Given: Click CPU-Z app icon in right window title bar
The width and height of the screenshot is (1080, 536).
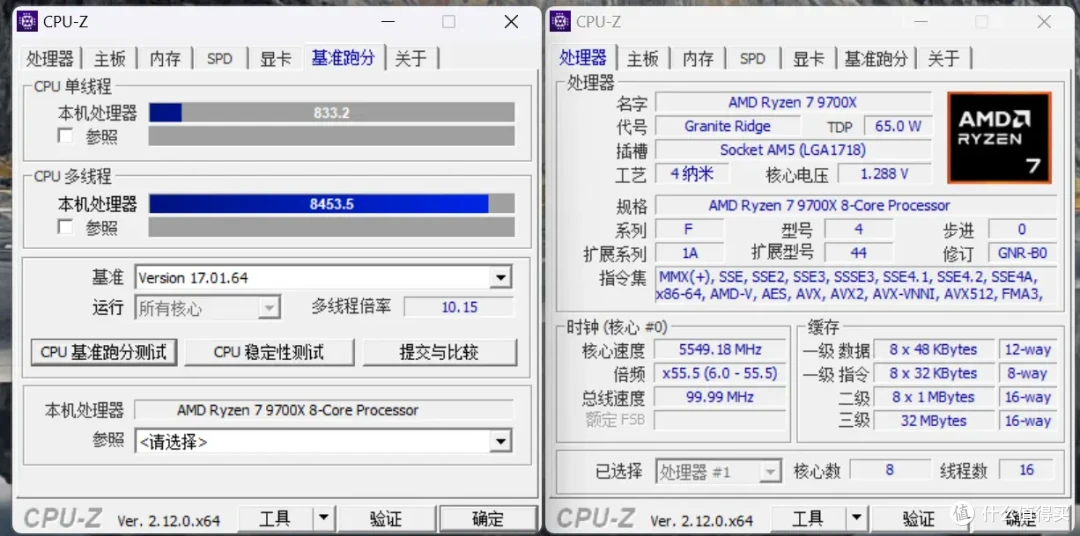Looking at the screenshot, I should (x=560, y=21).
